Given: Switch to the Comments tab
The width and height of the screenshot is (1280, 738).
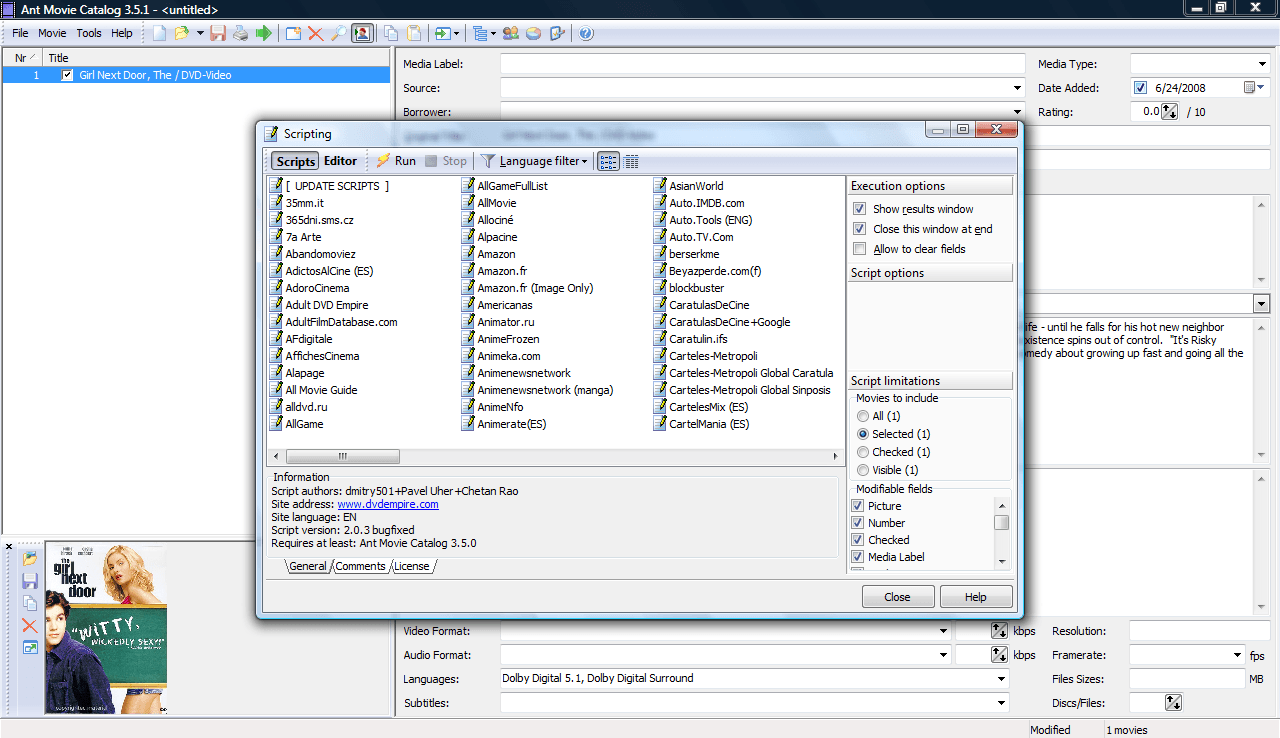Looking at the screenshot, I should point(360,566).
